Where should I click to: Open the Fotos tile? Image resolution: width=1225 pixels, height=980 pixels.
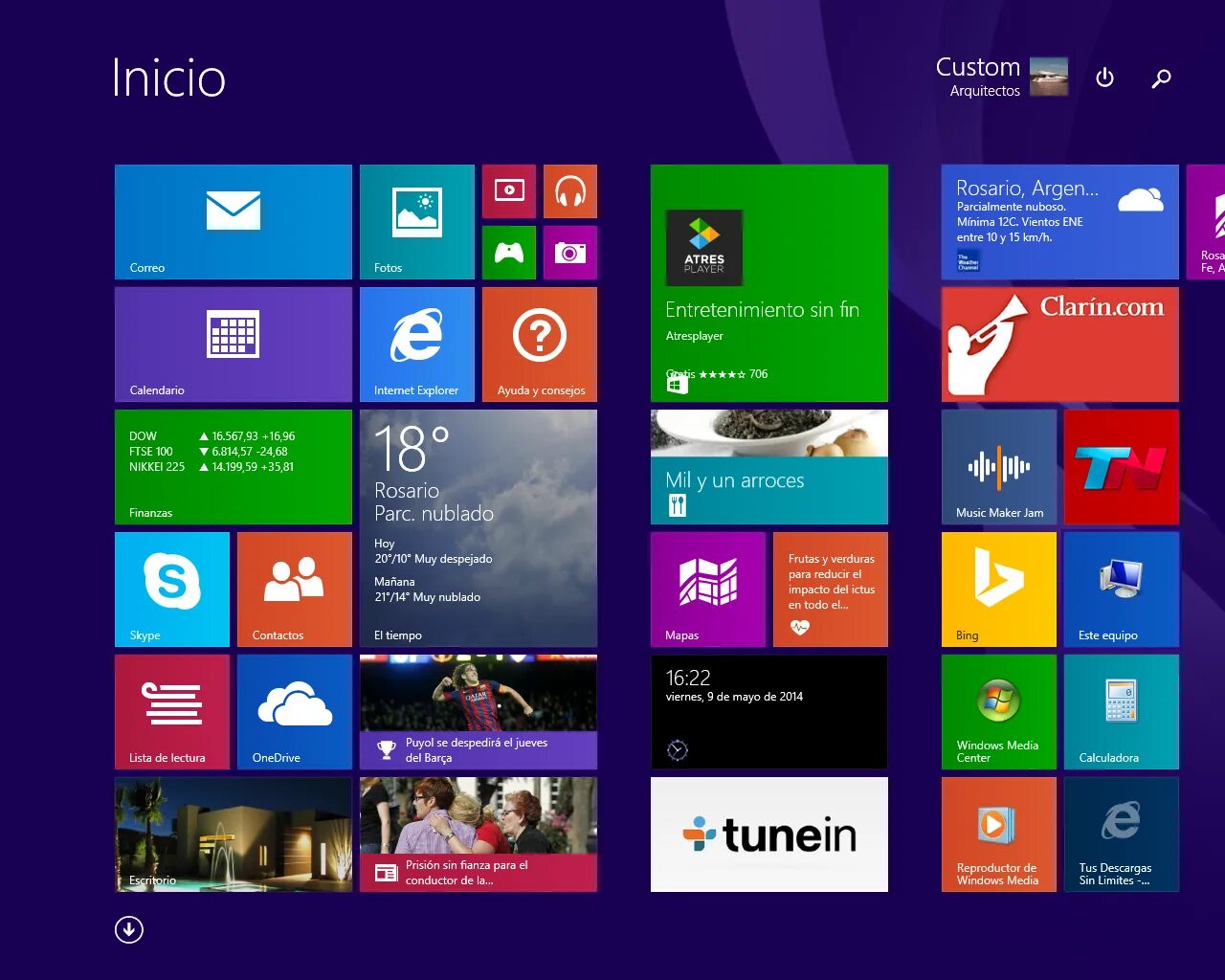tap(417, 222)
